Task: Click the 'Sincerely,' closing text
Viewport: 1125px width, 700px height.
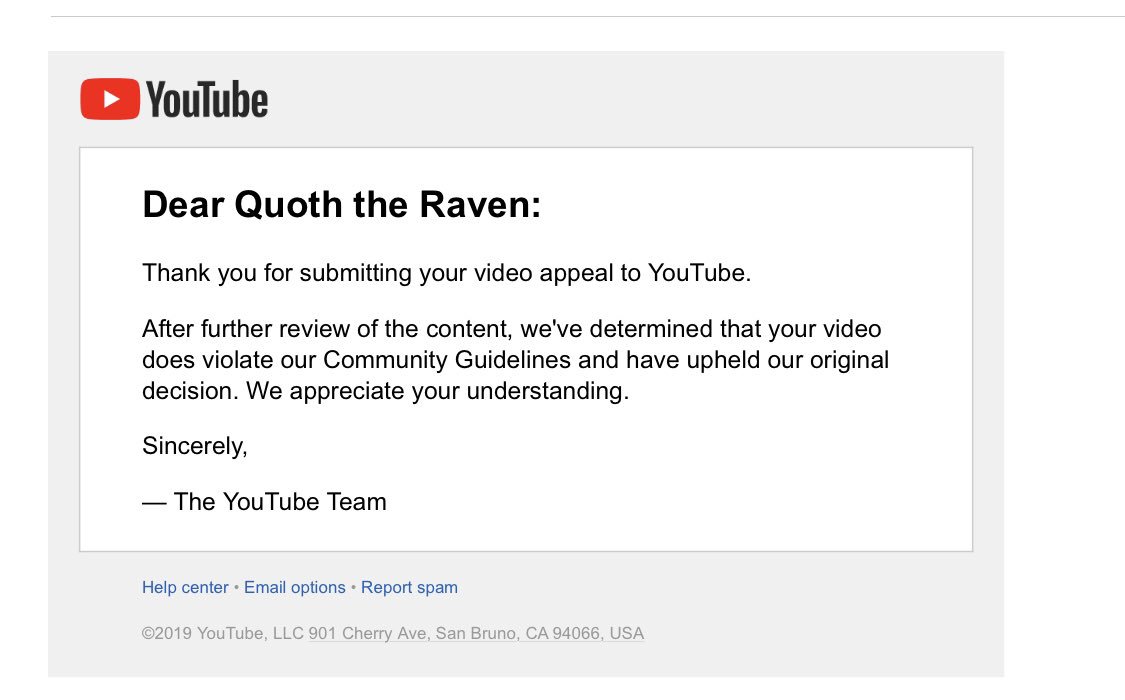Action: pos(194,446)
